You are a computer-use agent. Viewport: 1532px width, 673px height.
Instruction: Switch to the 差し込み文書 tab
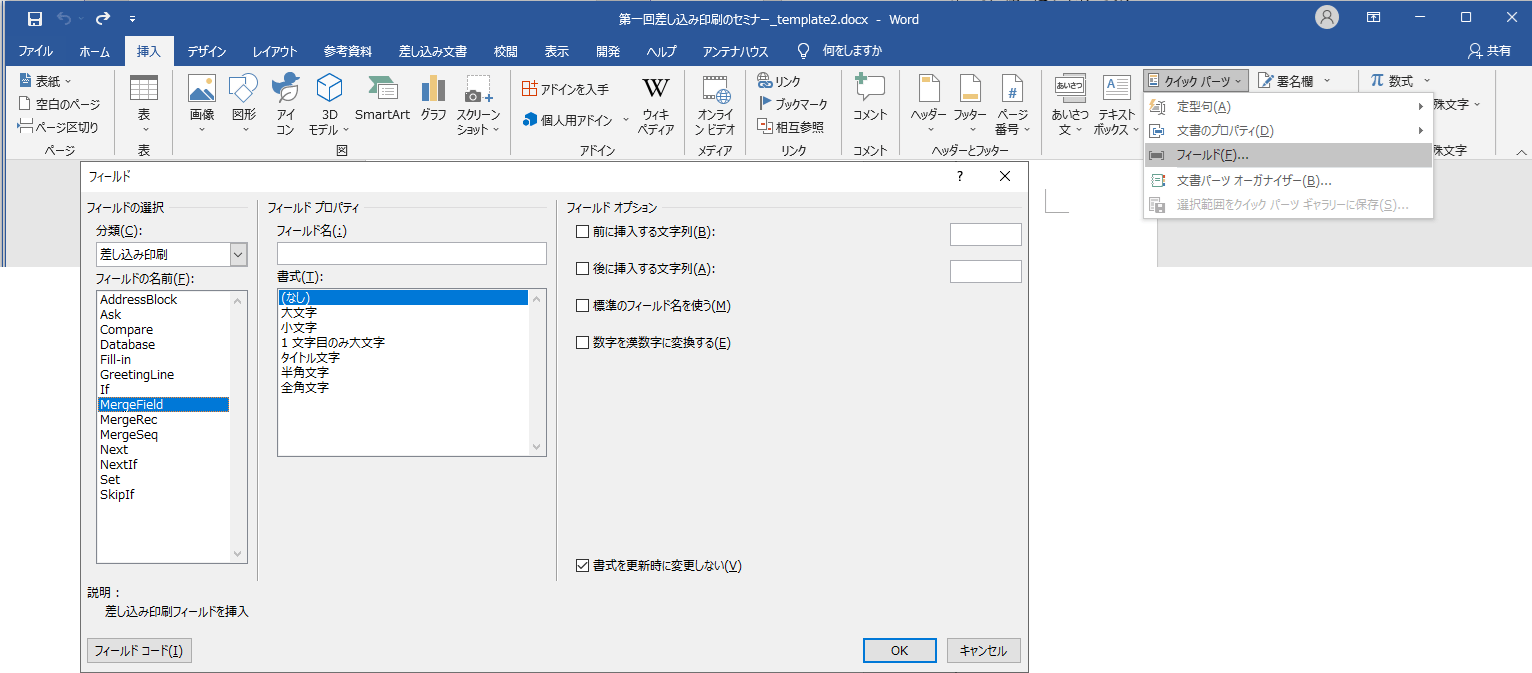coord(432,52)
